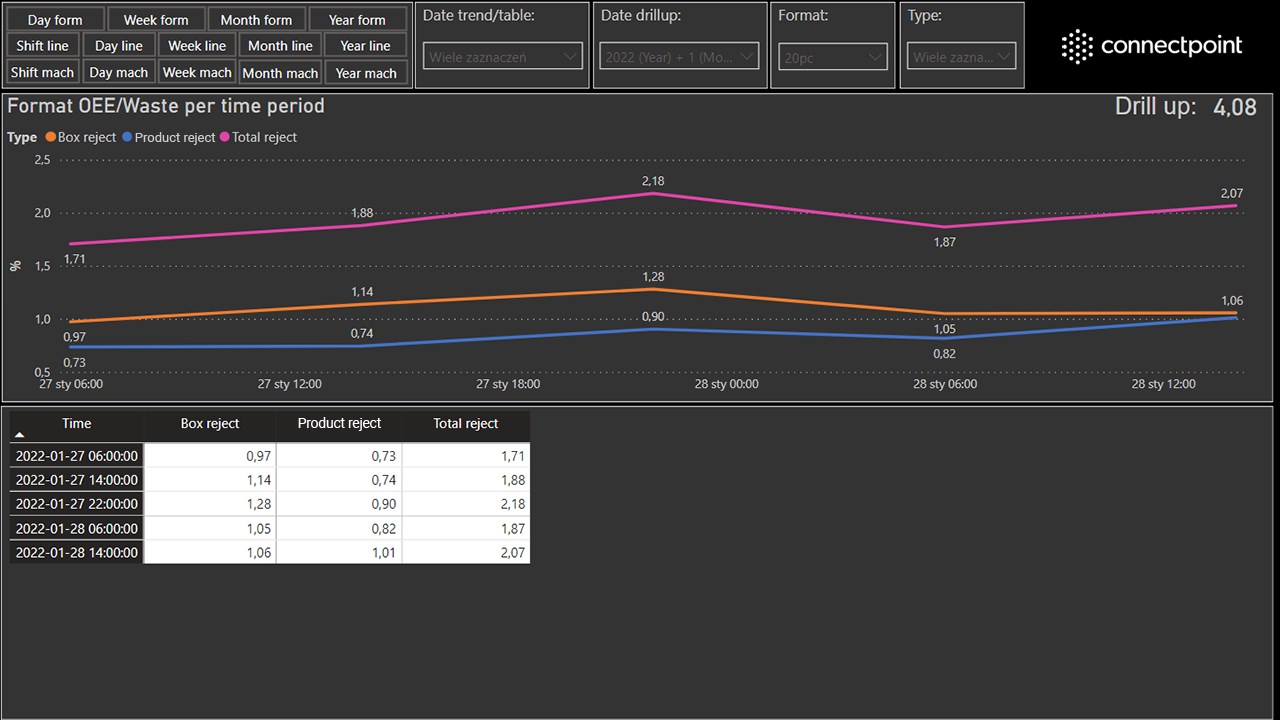The width and height of the screenshot is (1280, 720).
Task: Open the Year mach view
Action: (x=365, y=73)
